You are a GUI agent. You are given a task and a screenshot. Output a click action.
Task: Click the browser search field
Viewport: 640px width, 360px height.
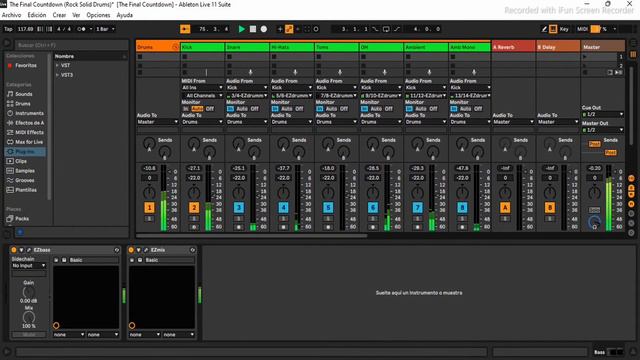point(71,45)
